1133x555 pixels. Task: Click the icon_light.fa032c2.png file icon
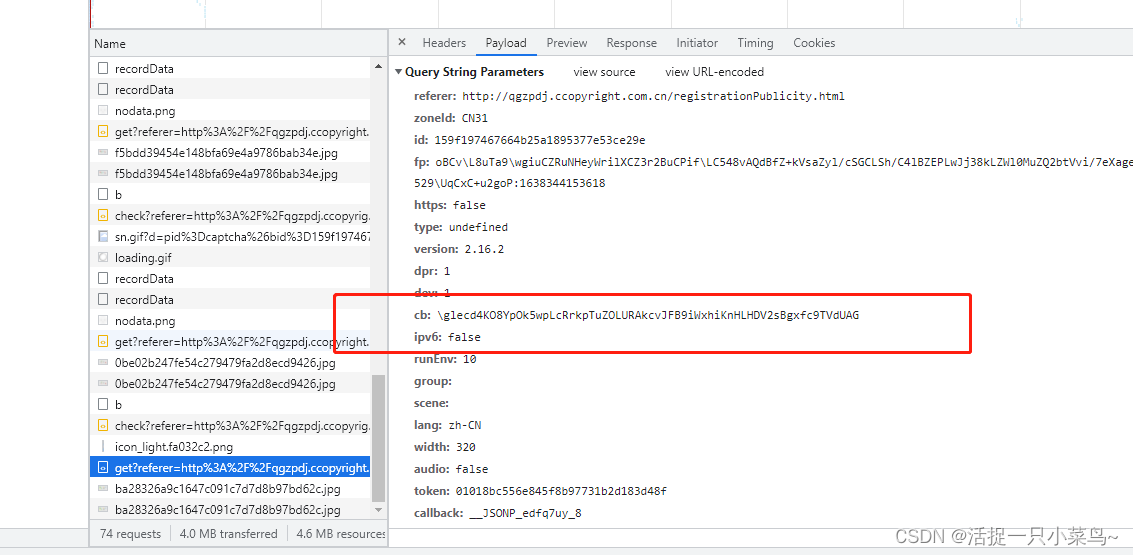click(x=103, y=447)
